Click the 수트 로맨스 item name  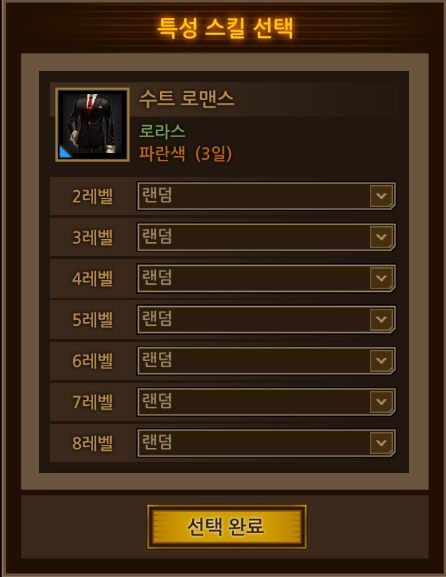tap(187, 99)
